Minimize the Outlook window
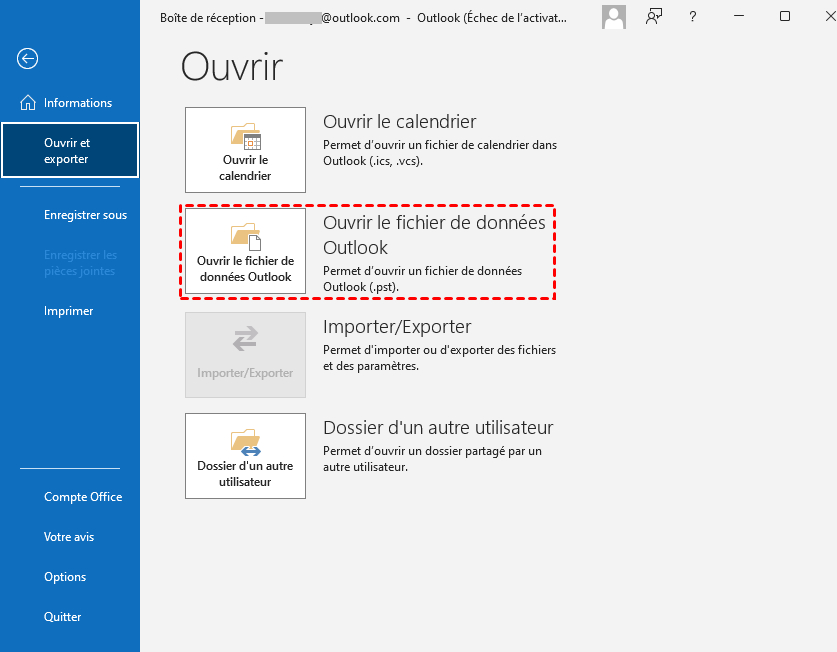 pyautogui.click(x=739, y=16)
